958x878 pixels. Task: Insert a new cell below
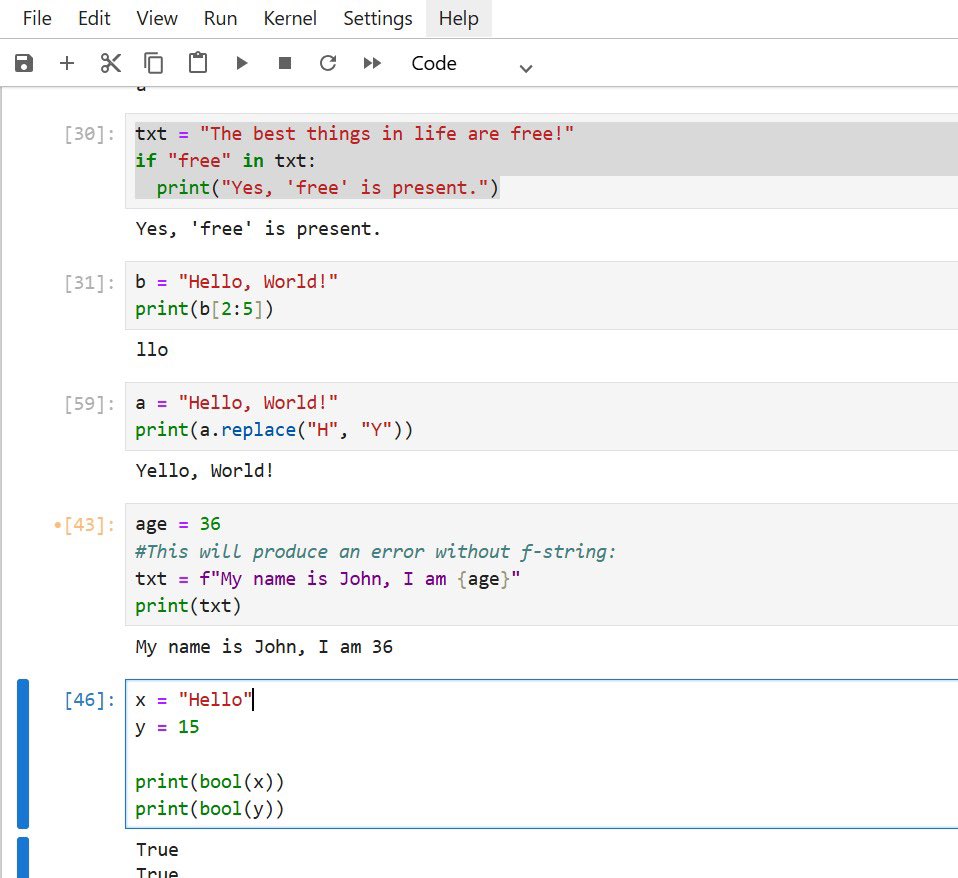coord(66,62)
